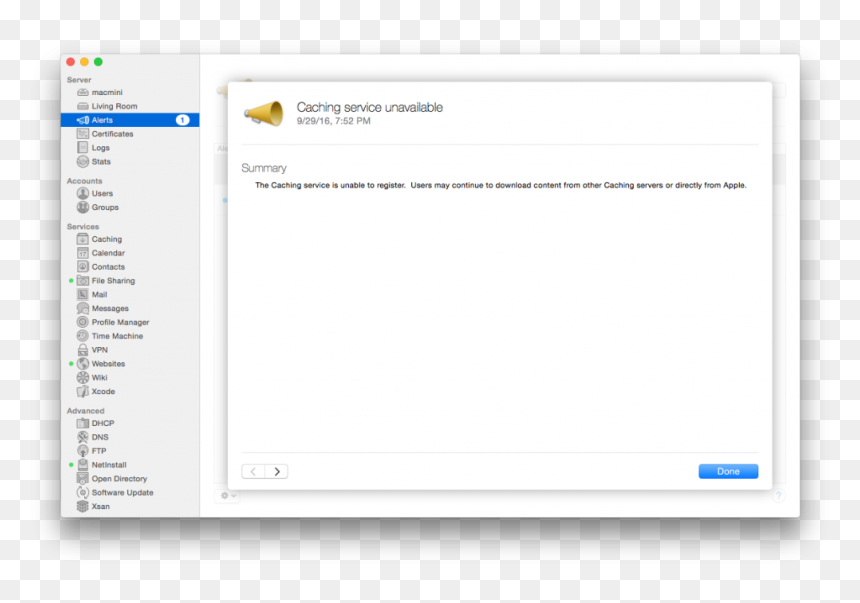Click the alert title 'Caching service unavailable'
This screenshot has height=603, width=860.
point(370,107)
